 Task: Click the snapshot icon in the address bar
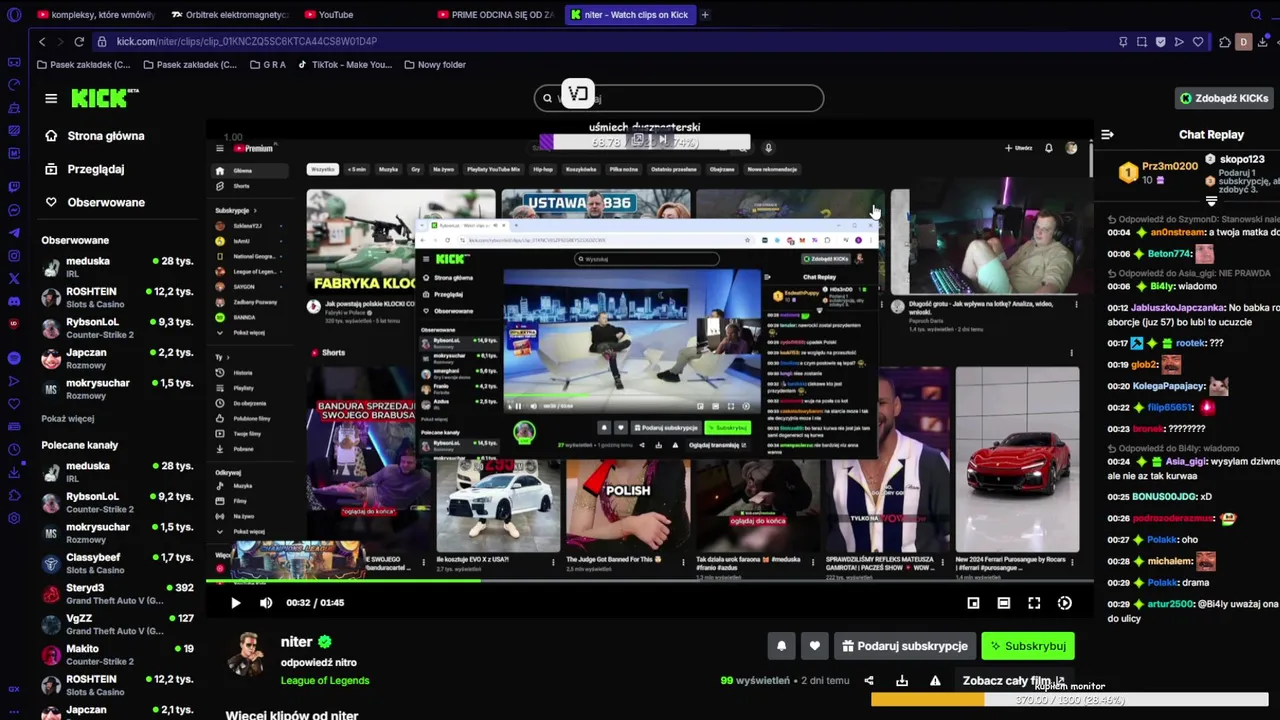(1142, 42)
